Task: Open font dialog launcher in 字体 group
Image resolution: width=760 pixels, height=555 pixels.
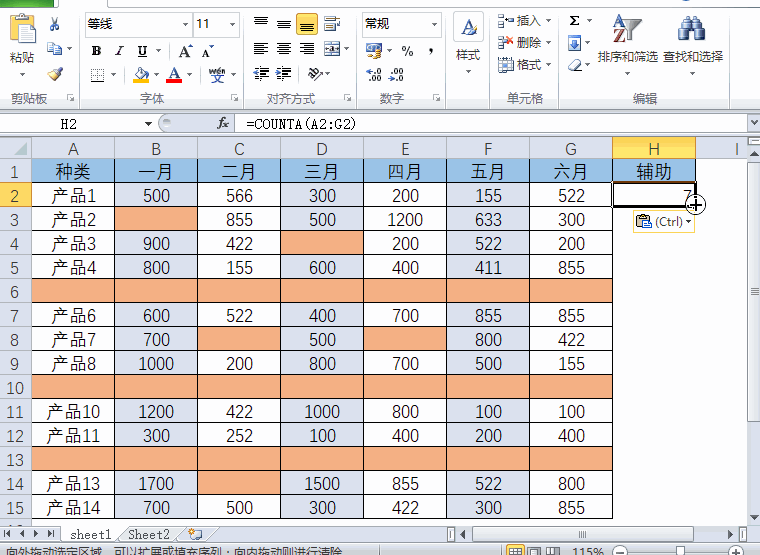Action: [x=235, y=98]
